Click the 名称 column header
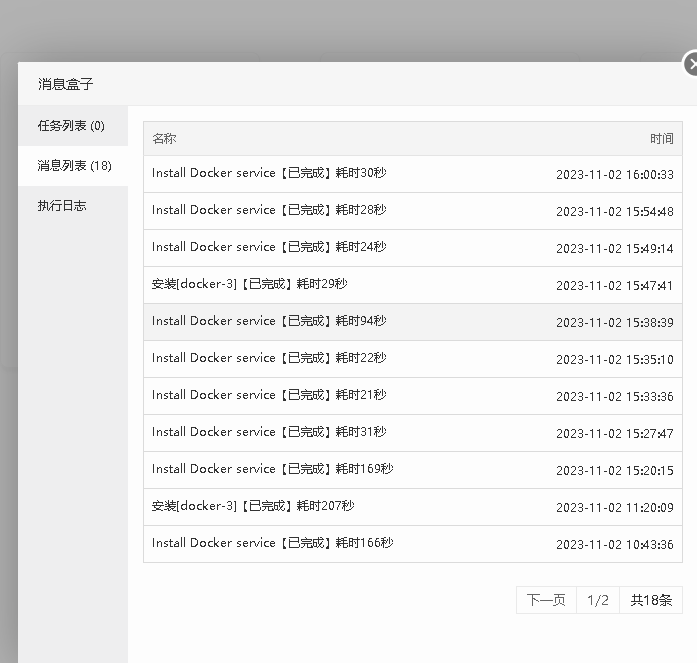 164,139
